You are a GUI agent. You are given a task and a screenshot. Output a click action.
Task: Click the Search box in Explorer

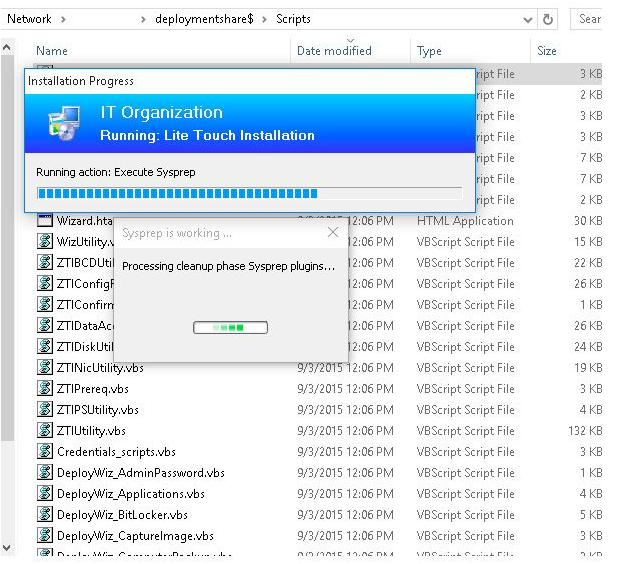click(x=586, y=19)
